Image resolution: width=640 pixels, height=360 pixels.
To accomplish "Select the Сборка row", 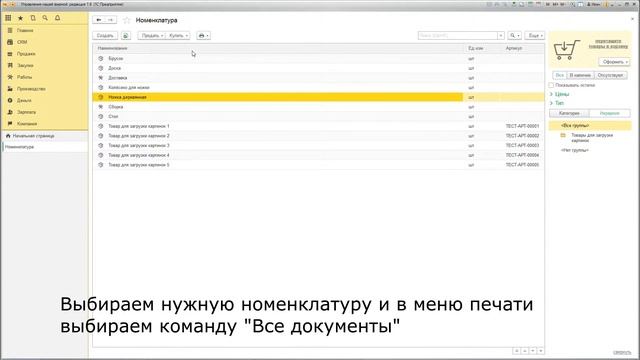I will click(318, 107).
